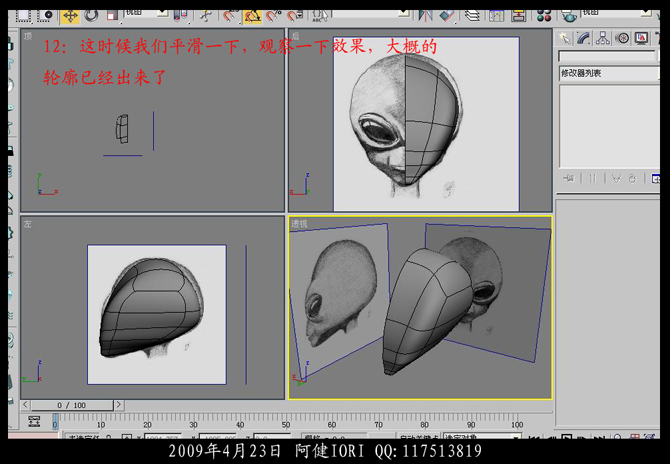This screenshot has width=670, height=464.
Task: Open the Layer Manager
Action: tap(474, 16)
